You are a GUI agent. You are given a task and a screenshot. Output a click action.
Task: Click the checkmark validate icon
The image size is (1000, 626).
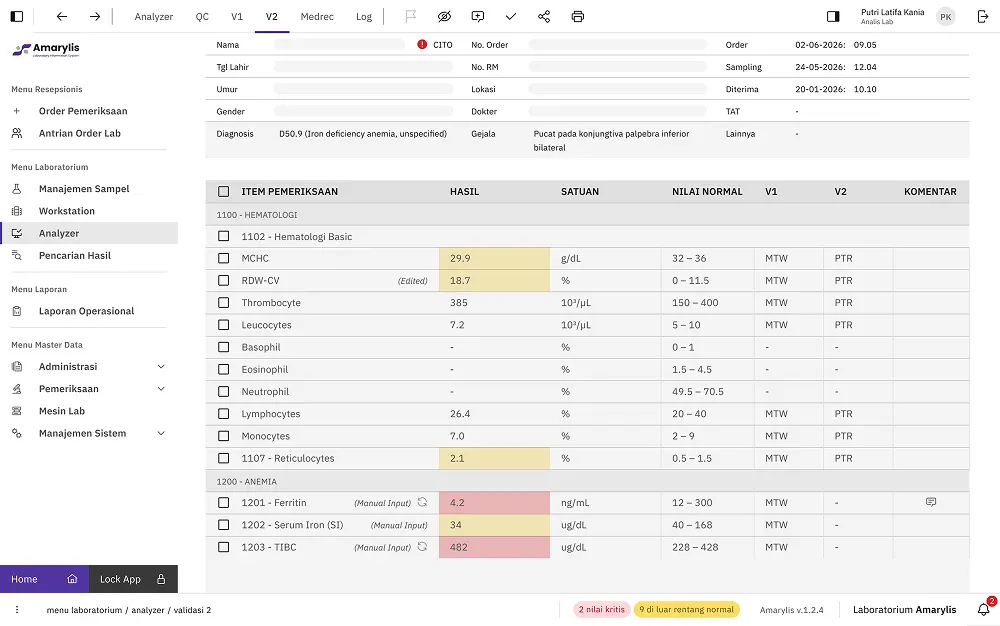[x=511, y=17]
